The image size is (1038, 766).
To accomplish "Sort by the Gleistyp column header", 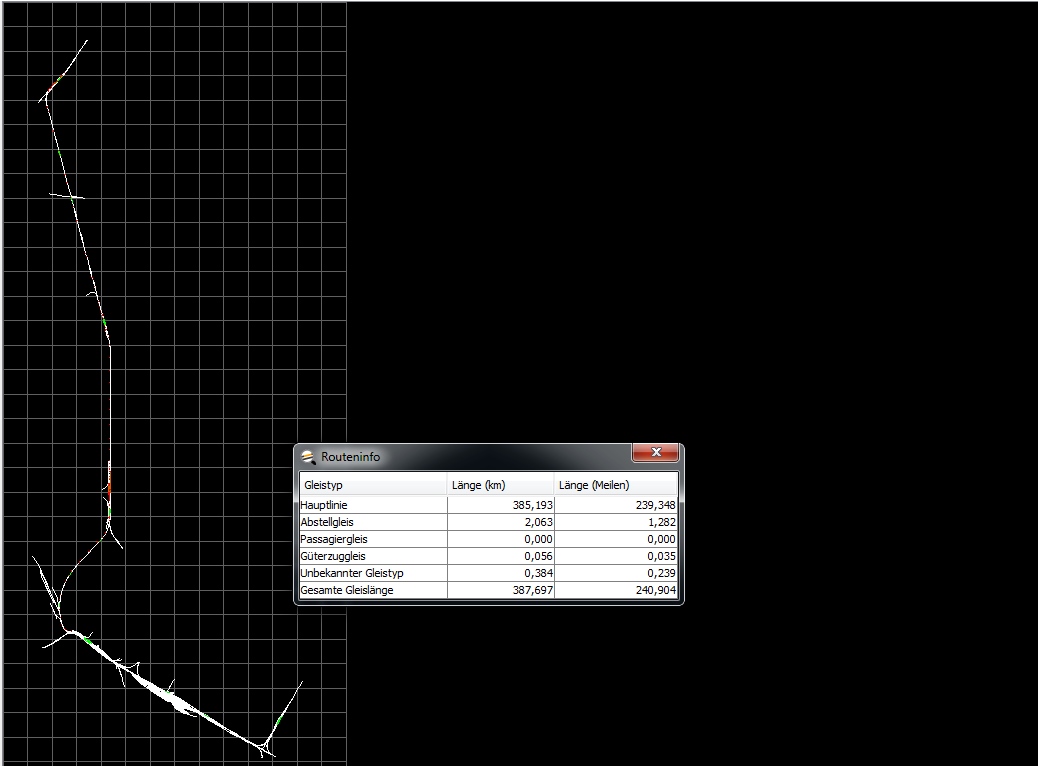I will (x=373, y=485).
